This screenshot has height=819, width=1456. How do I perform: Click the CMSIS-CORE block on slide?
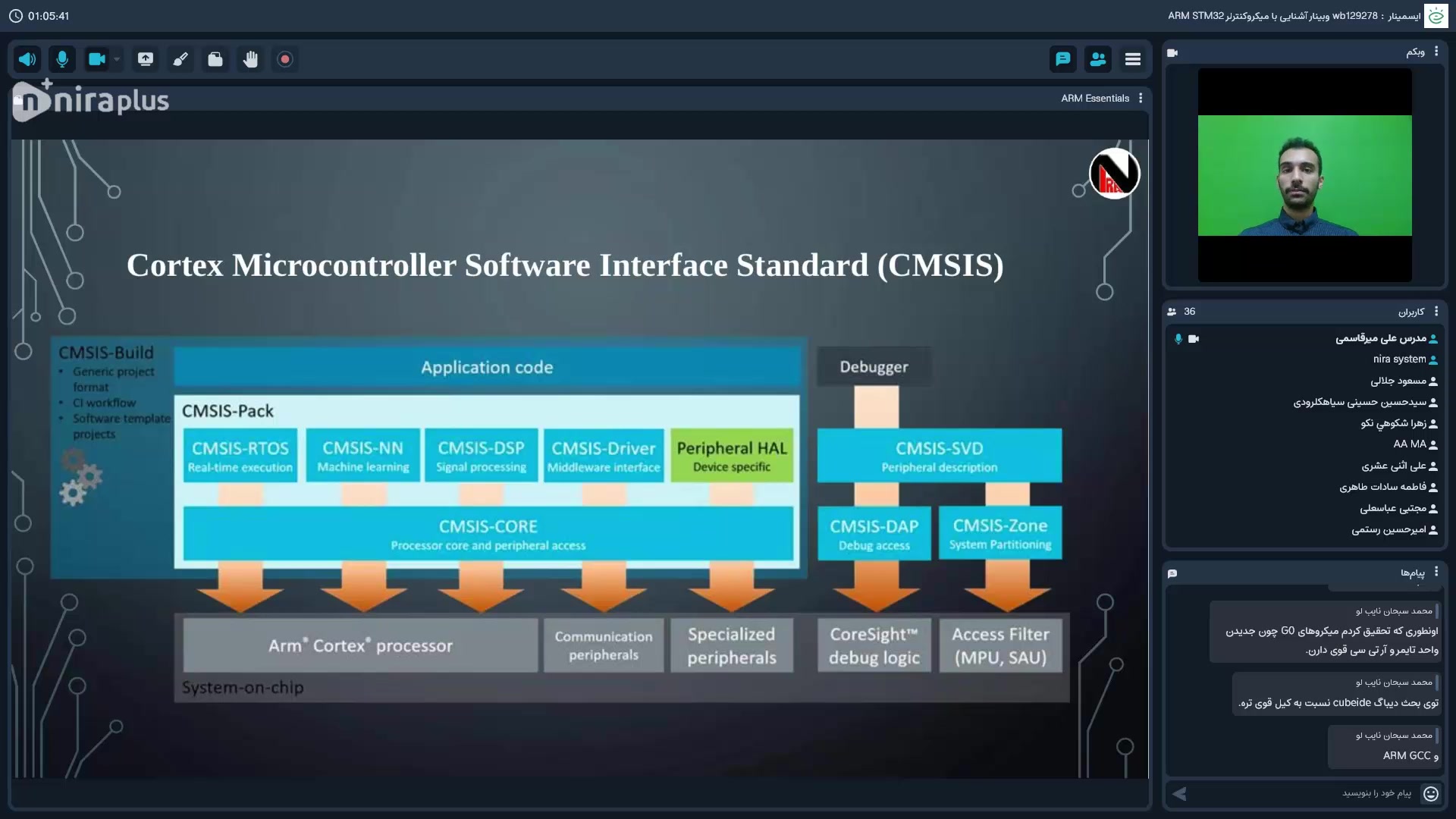488,534
